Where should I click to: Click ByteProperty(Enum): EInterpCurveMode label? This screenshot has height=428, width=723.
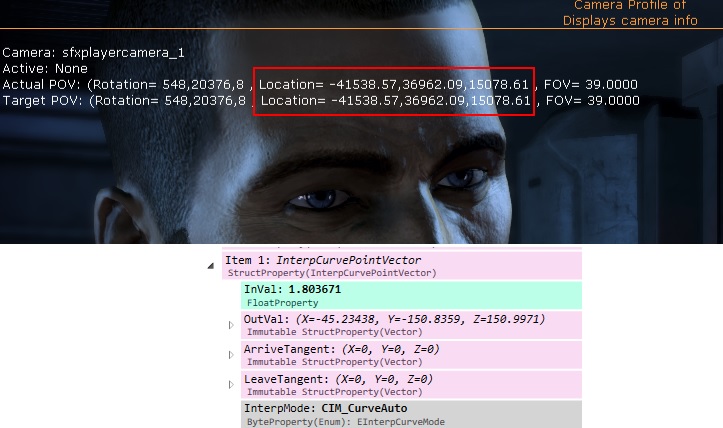point(346,422)
